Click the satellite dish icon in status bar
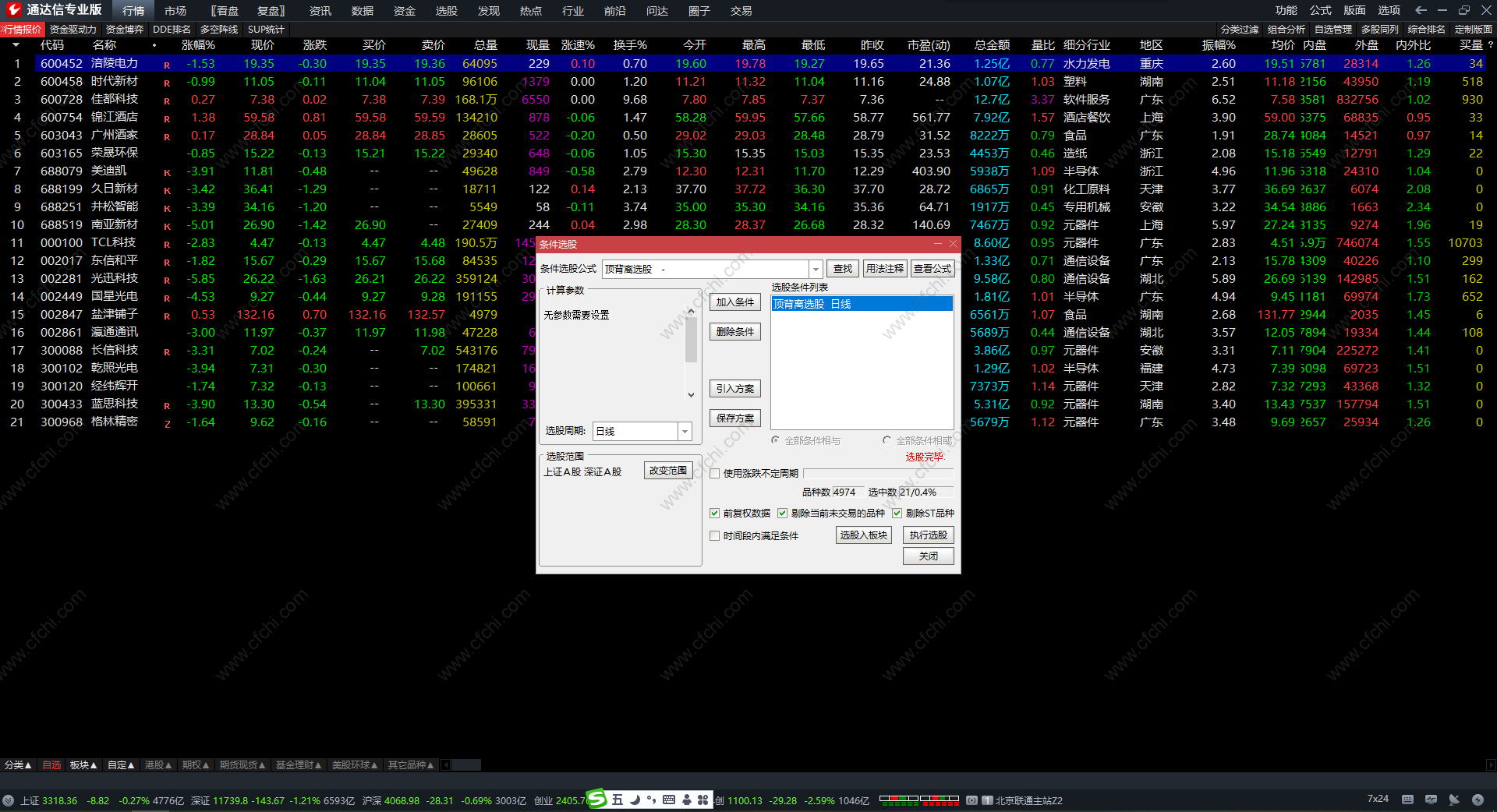1497x812 pixels. [1454, 800]
